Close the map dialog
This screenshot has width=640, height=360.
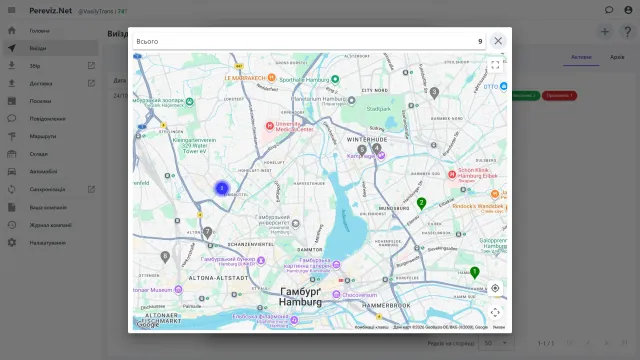point(498,41)
